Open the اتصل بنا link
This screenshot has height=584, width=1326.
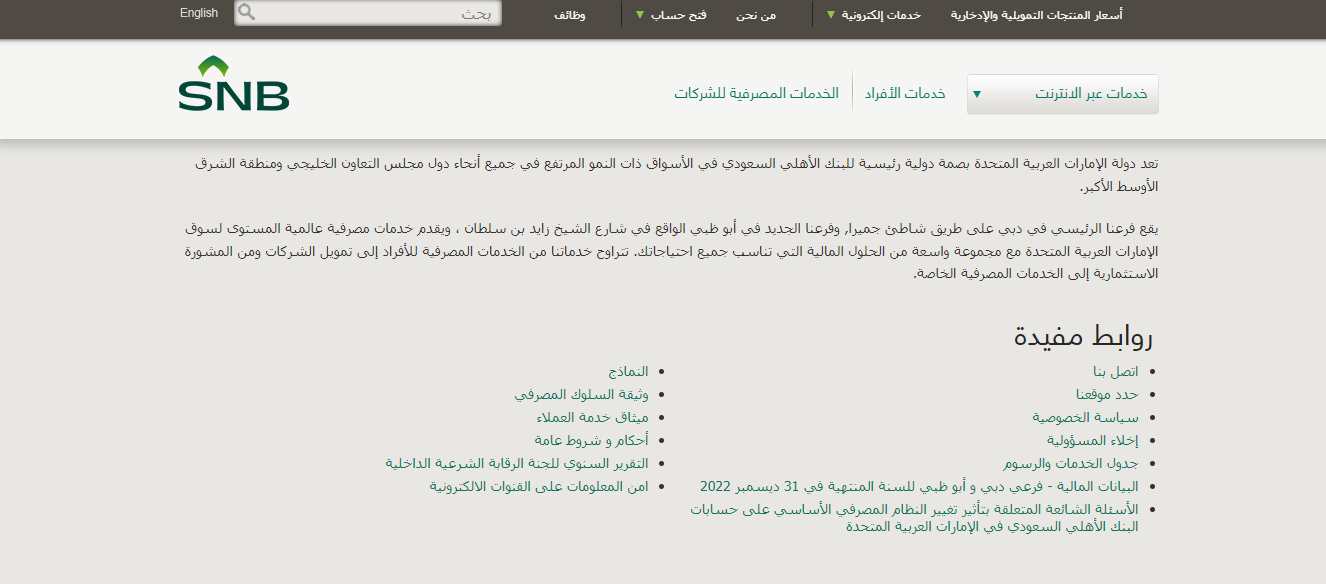[x=1116, y=372]
